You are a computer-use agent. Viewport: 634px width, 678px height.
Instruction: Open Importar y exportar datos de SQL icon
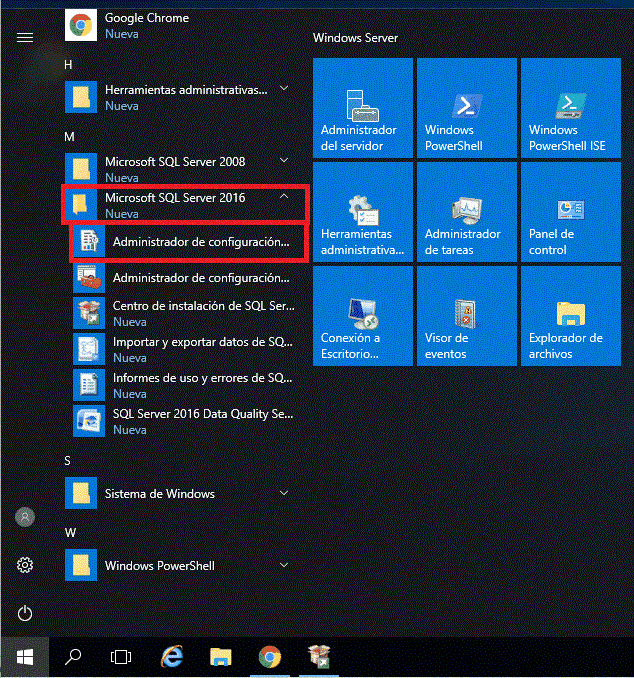point(89,349)
